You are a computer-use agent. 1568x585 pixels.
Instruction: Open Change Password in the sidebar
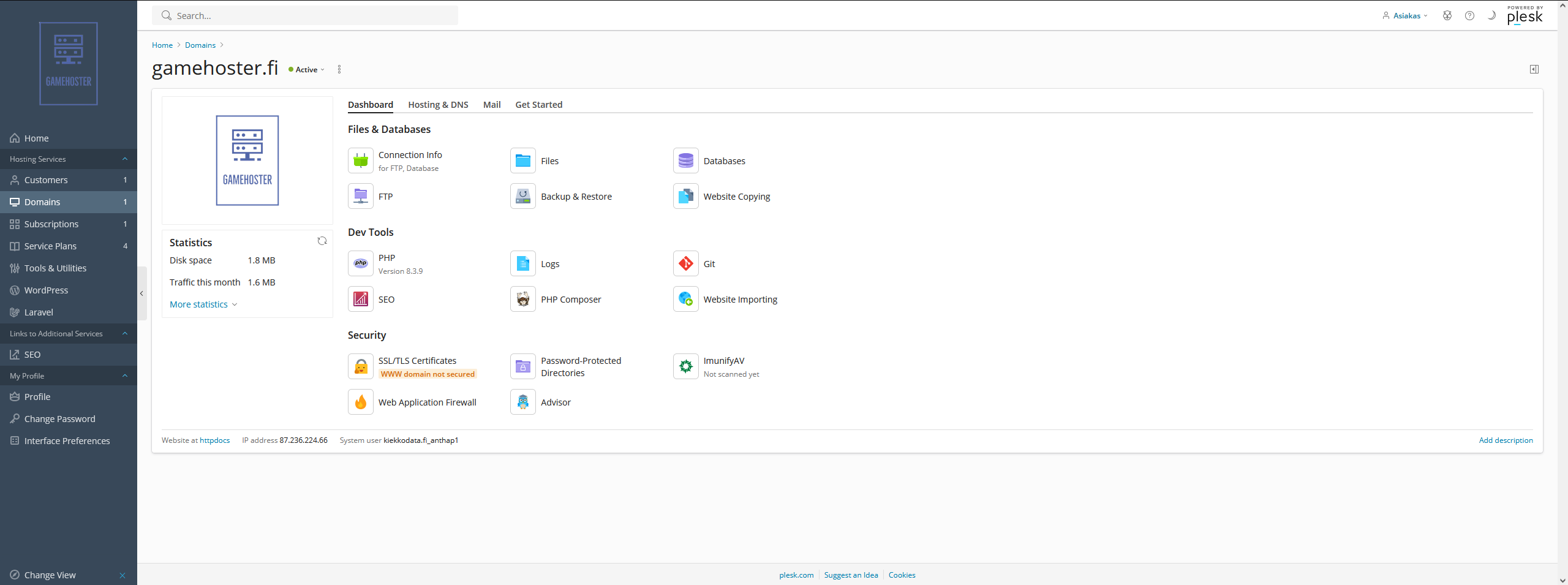coord(69,419)
